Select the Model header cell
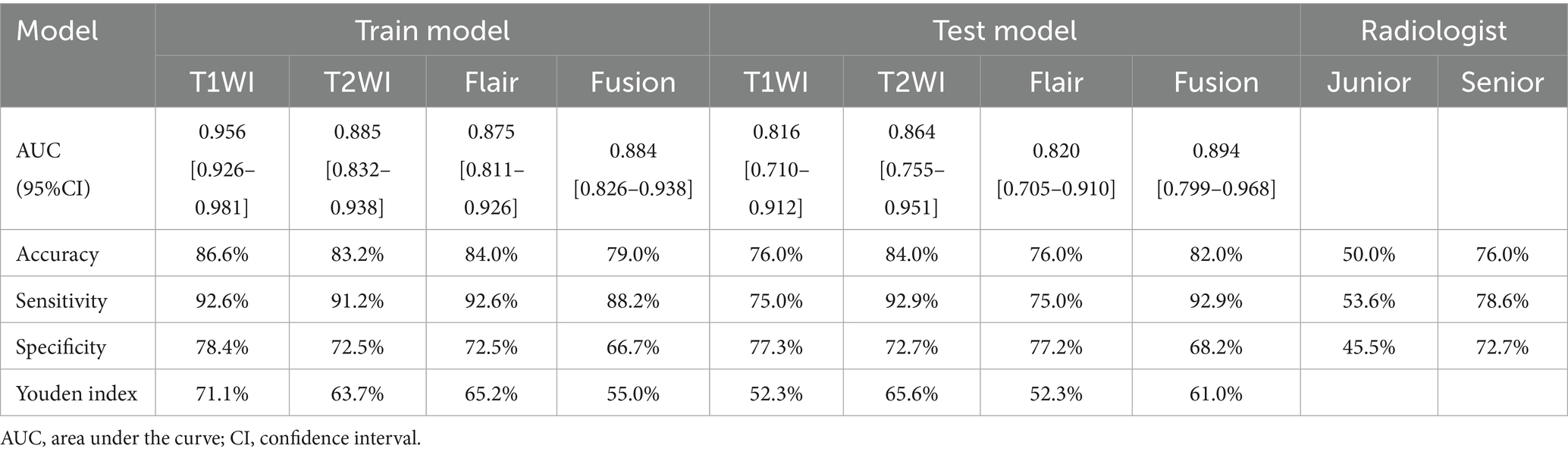 58,31
